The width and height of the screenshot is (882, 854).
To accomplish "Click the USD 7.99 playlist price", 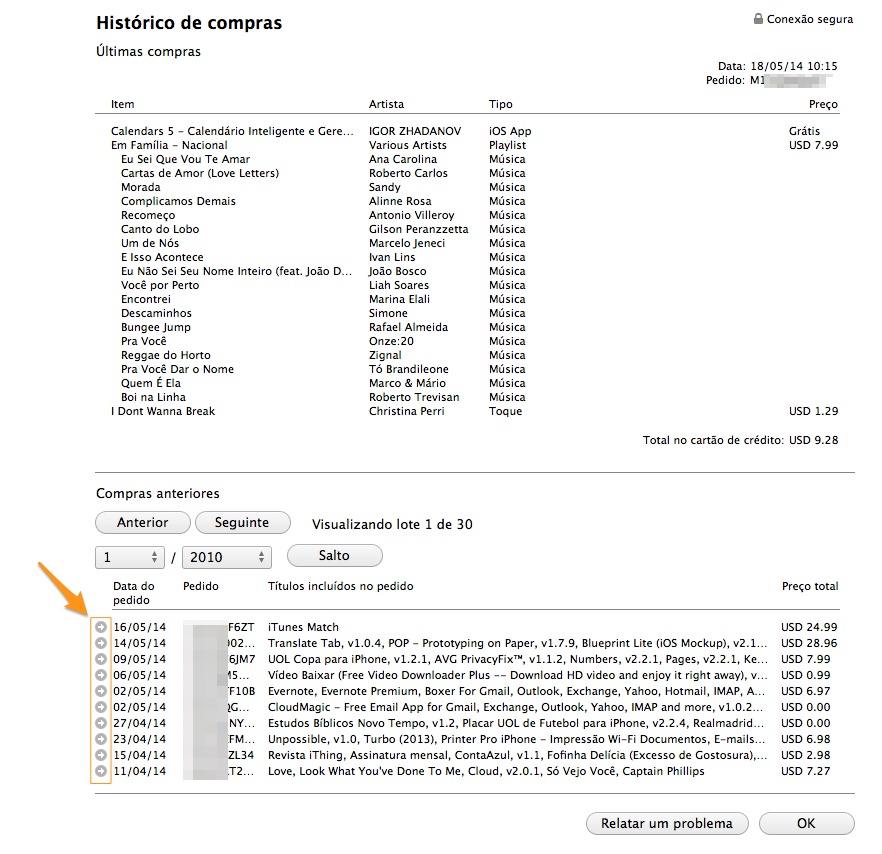I will tap(813, 145).
